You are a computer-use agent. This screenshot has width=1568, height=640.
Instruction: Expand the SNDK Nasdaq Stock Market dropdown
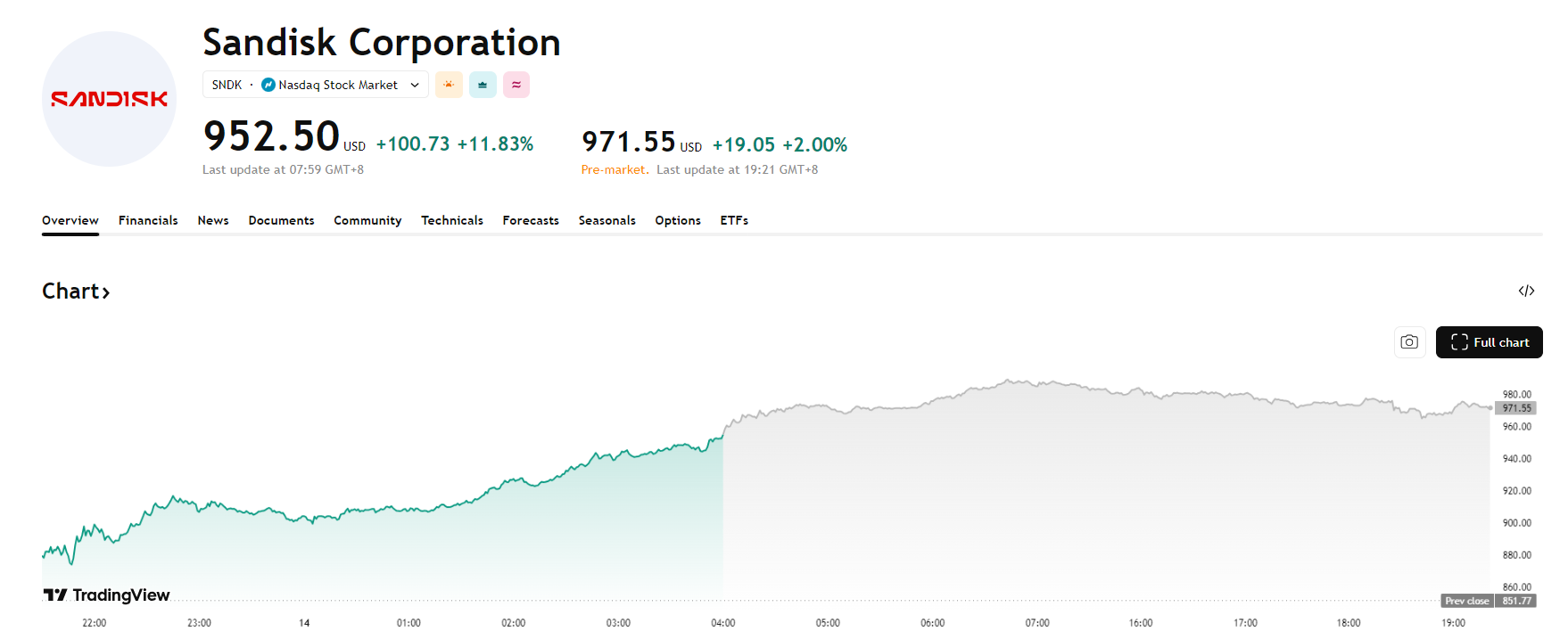(x=415, y=85)
